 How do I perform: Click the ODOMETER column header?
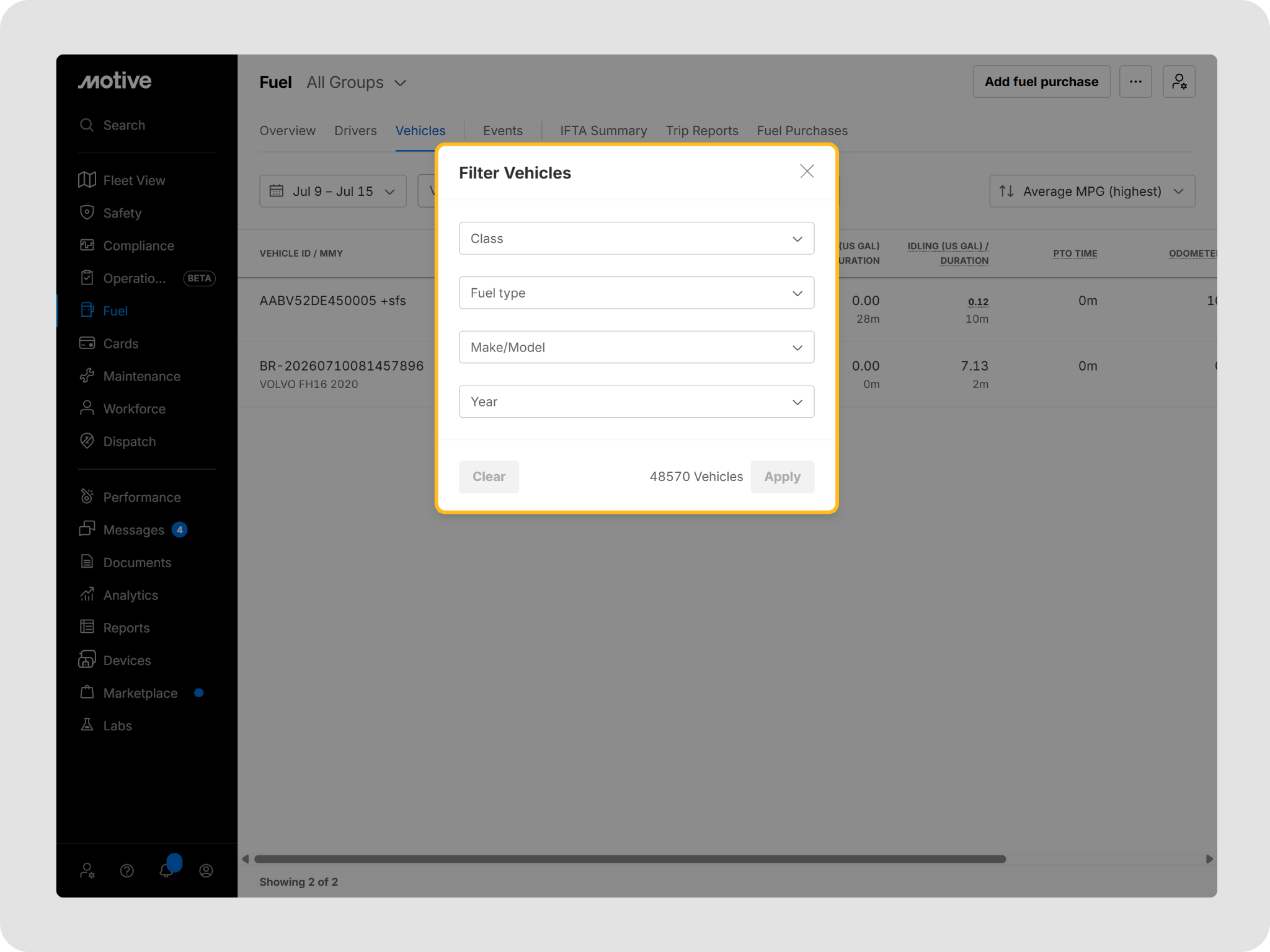point(1192,253)
